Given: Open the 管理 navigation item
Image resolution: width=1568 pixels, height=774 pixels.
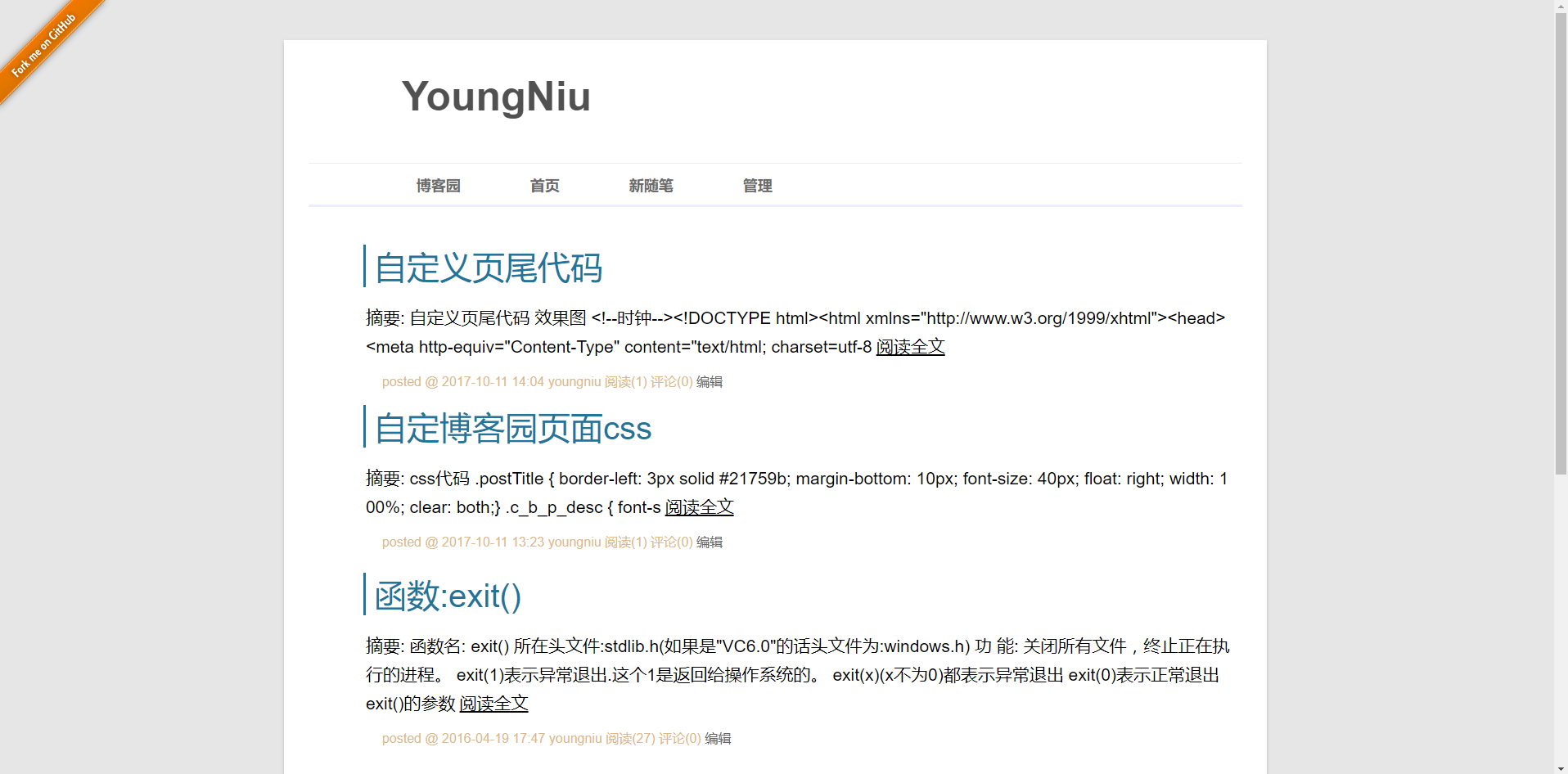Looking at the screenshot, I should pyautogui.click(x=758, y=186).
